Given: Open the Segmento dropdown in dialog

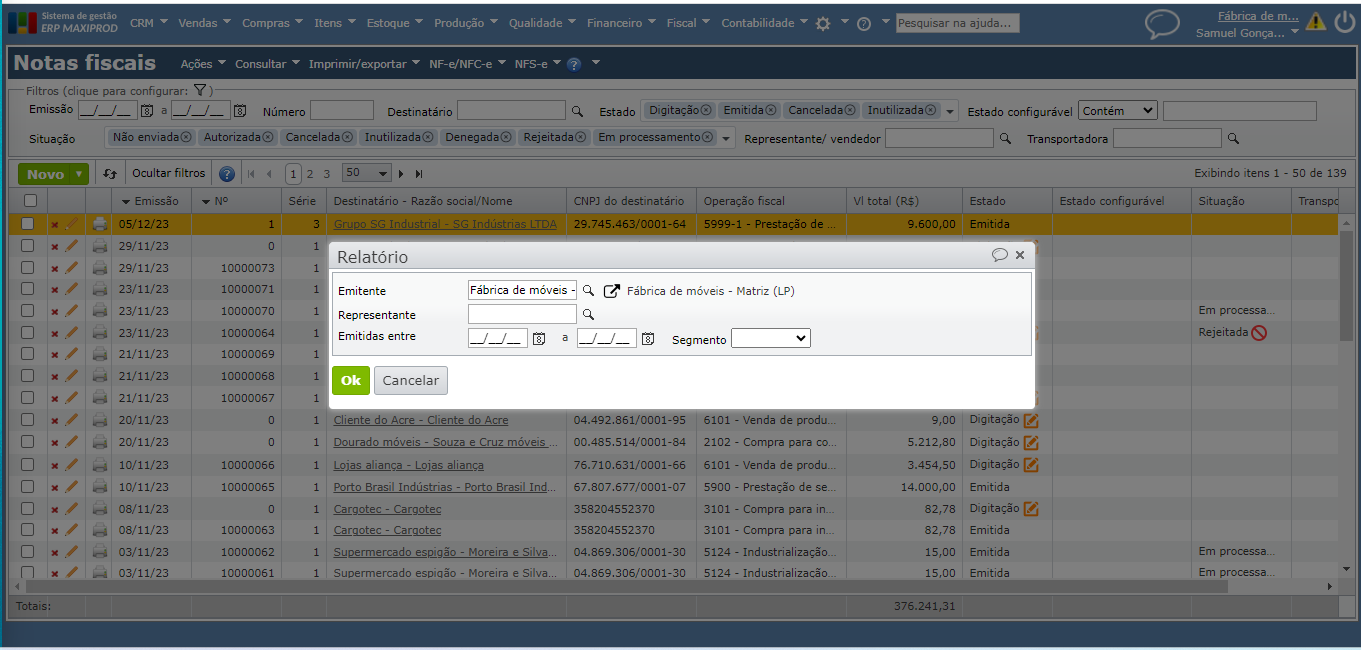Looking at the screenshot, I should [771, 339].
